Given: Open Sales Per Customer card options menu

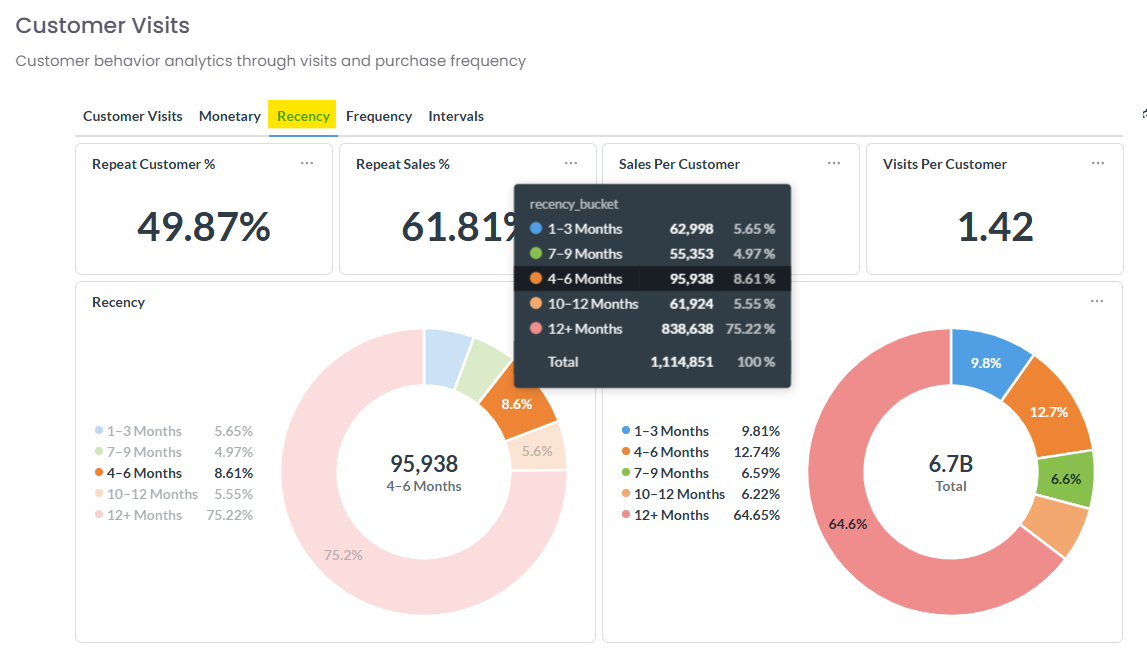Looking at the screenshot, I should pyautogui.click(x=834, y=163).
